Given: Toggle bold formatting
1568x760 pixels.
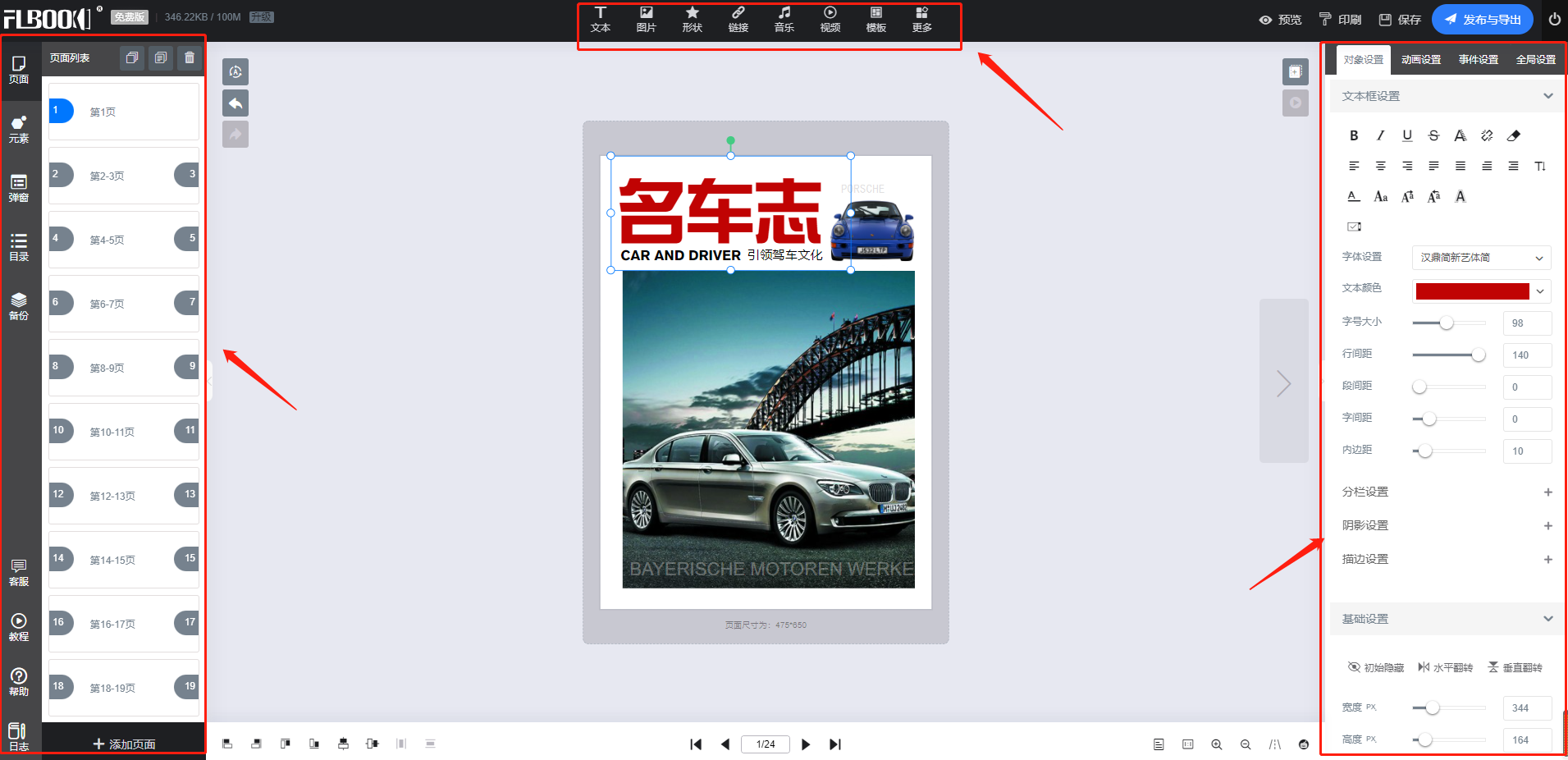Looking at the screenshot, I should (x=1354, y=135).
